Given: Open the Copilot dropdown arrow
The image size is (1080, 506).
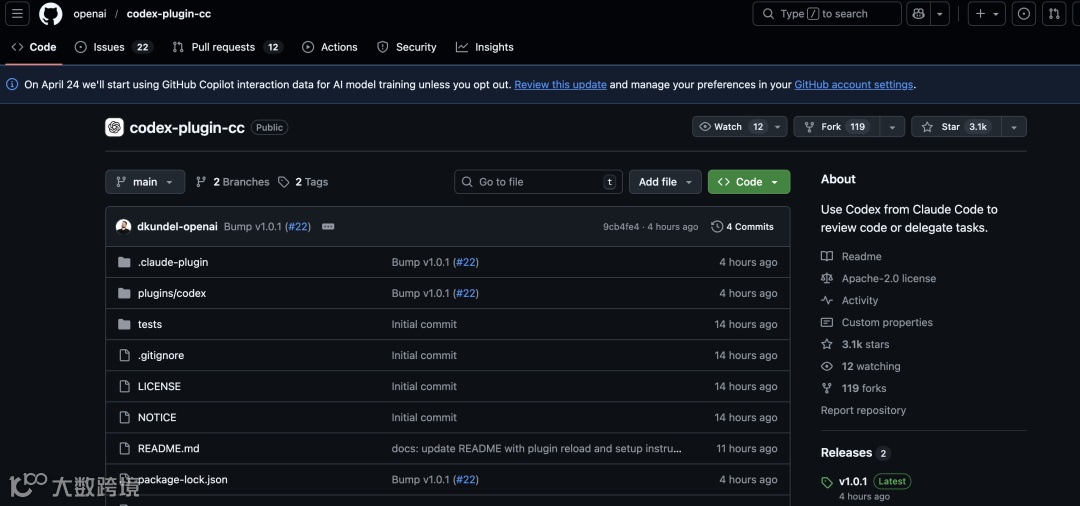Looking at the screenshot, I should pyautogui.click(x=940, y=14).
